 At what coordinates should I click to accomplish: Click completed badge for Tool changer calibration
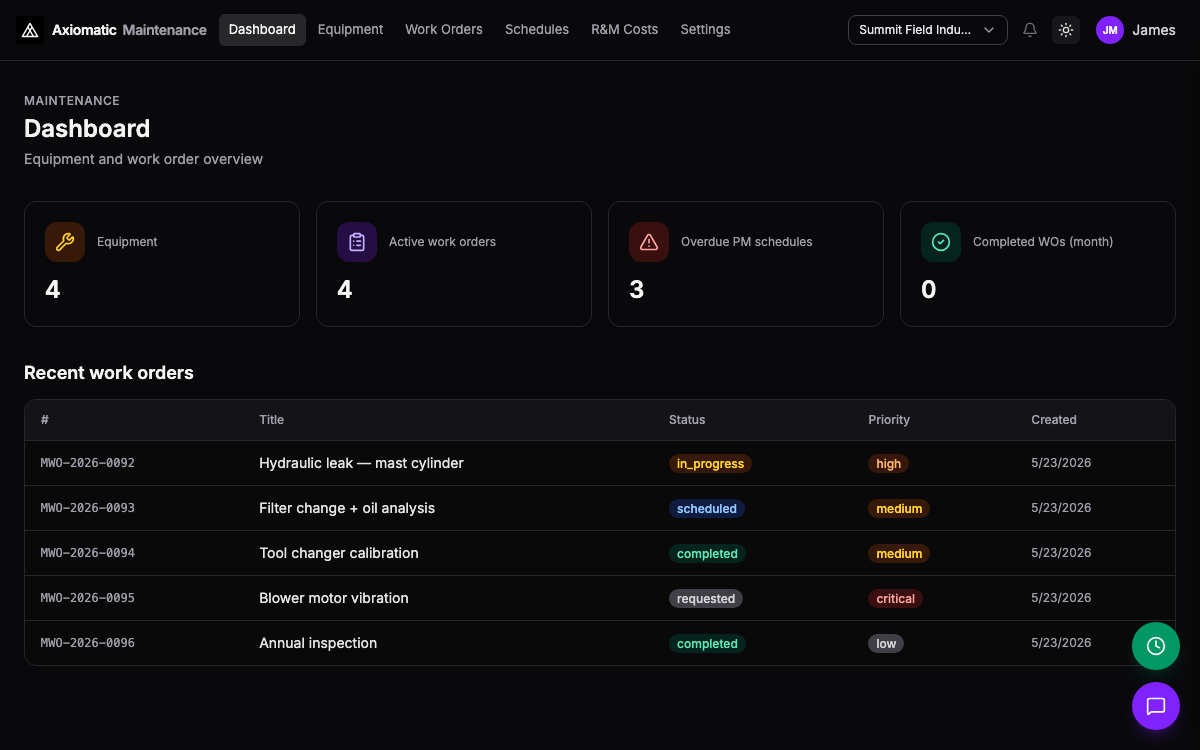[x=707, y=554]
